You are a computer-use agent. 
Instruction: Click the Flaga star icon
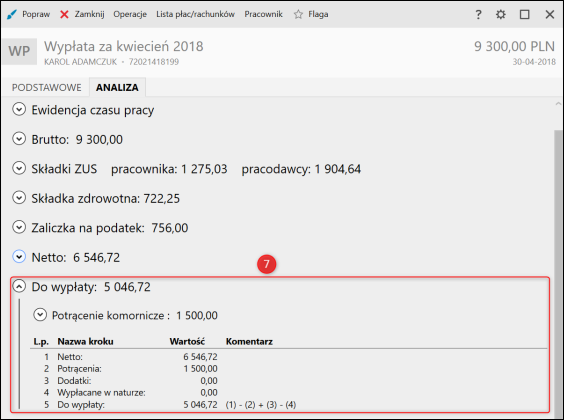coord(298,14)
